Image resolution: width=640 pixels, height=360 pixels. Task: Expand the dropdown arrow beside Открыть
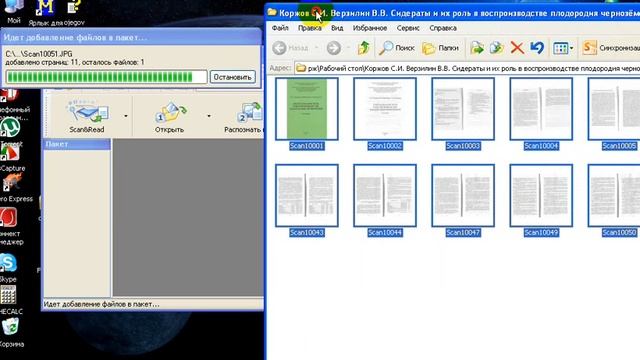tap(209, 116)
